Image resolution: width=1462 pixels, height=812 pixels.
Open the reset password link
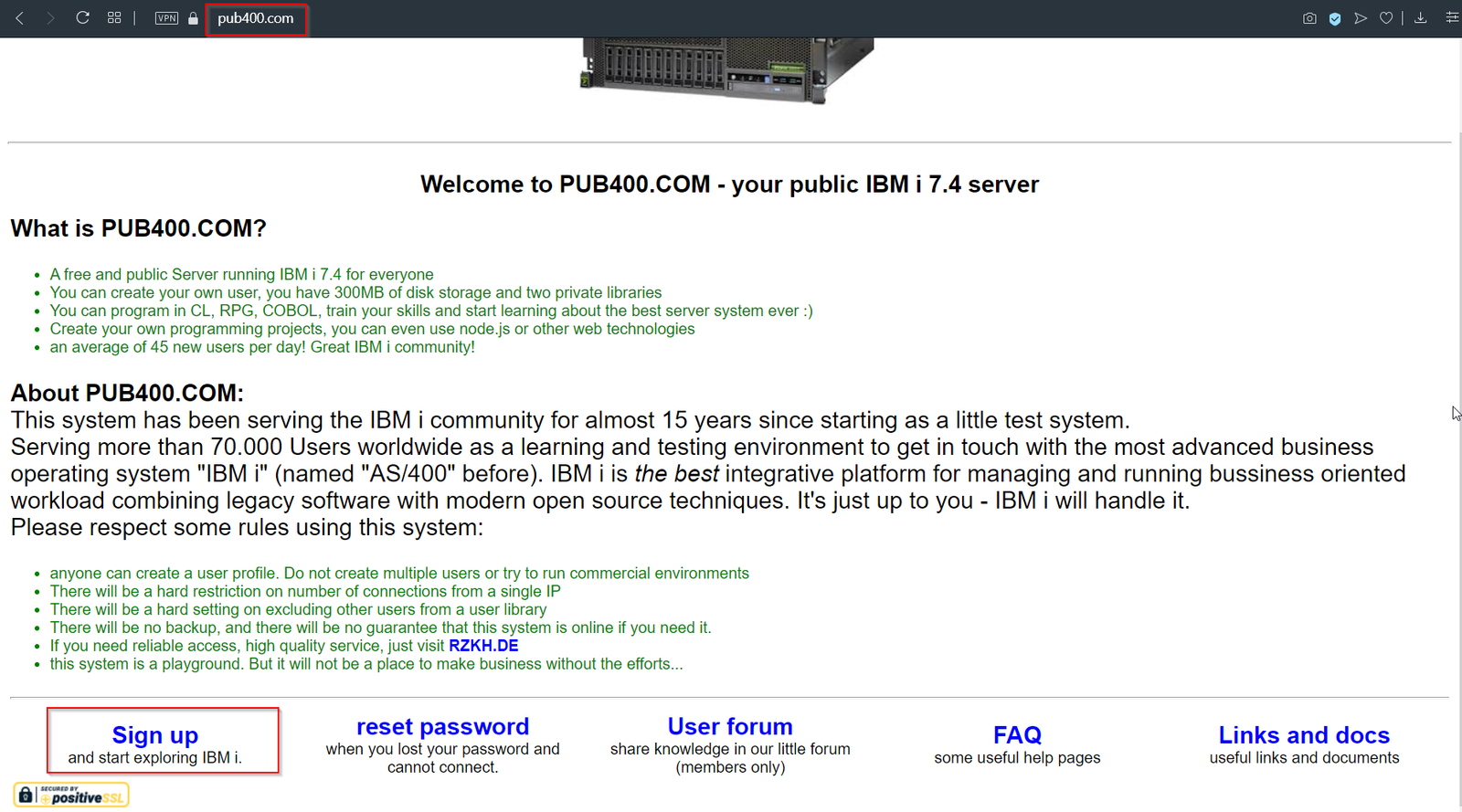pyautogui.click(x=442, y=727)
